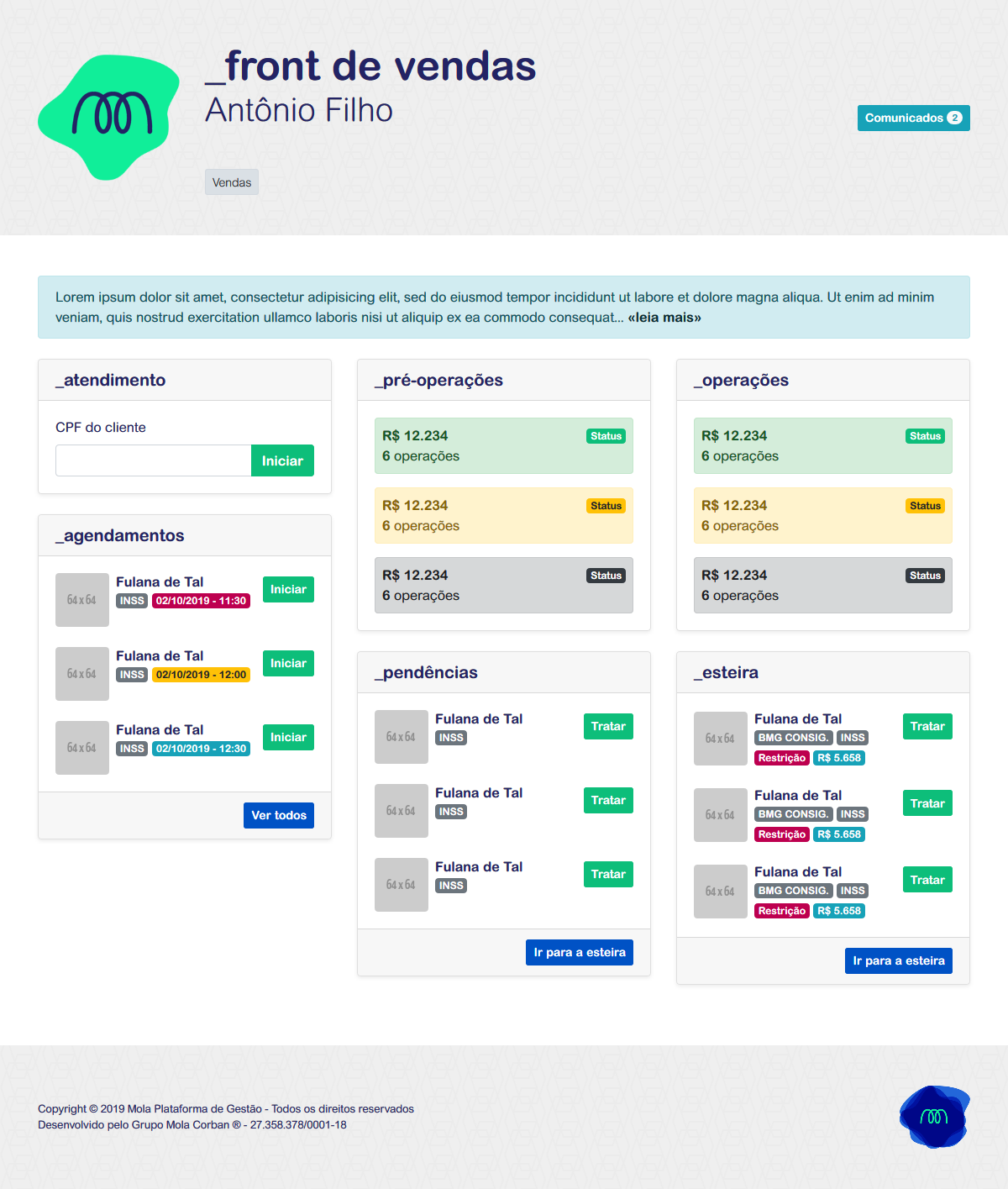View all agendamentos with Ver todos
This screenshot has height=1189, width=1008.
tap(279, 815)
